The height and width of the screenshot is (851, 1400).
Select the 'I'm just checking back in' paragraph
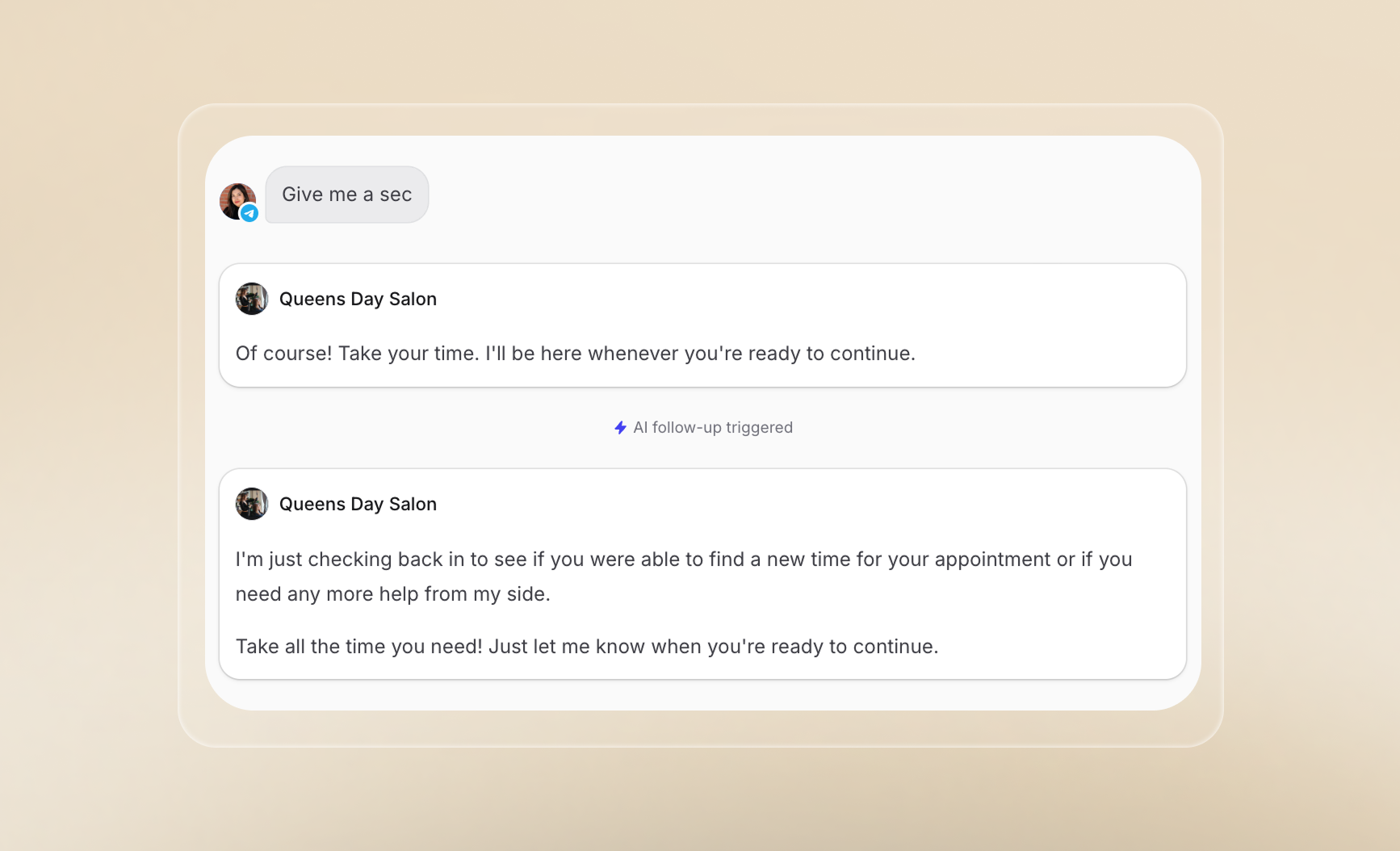tap(684, 576)
